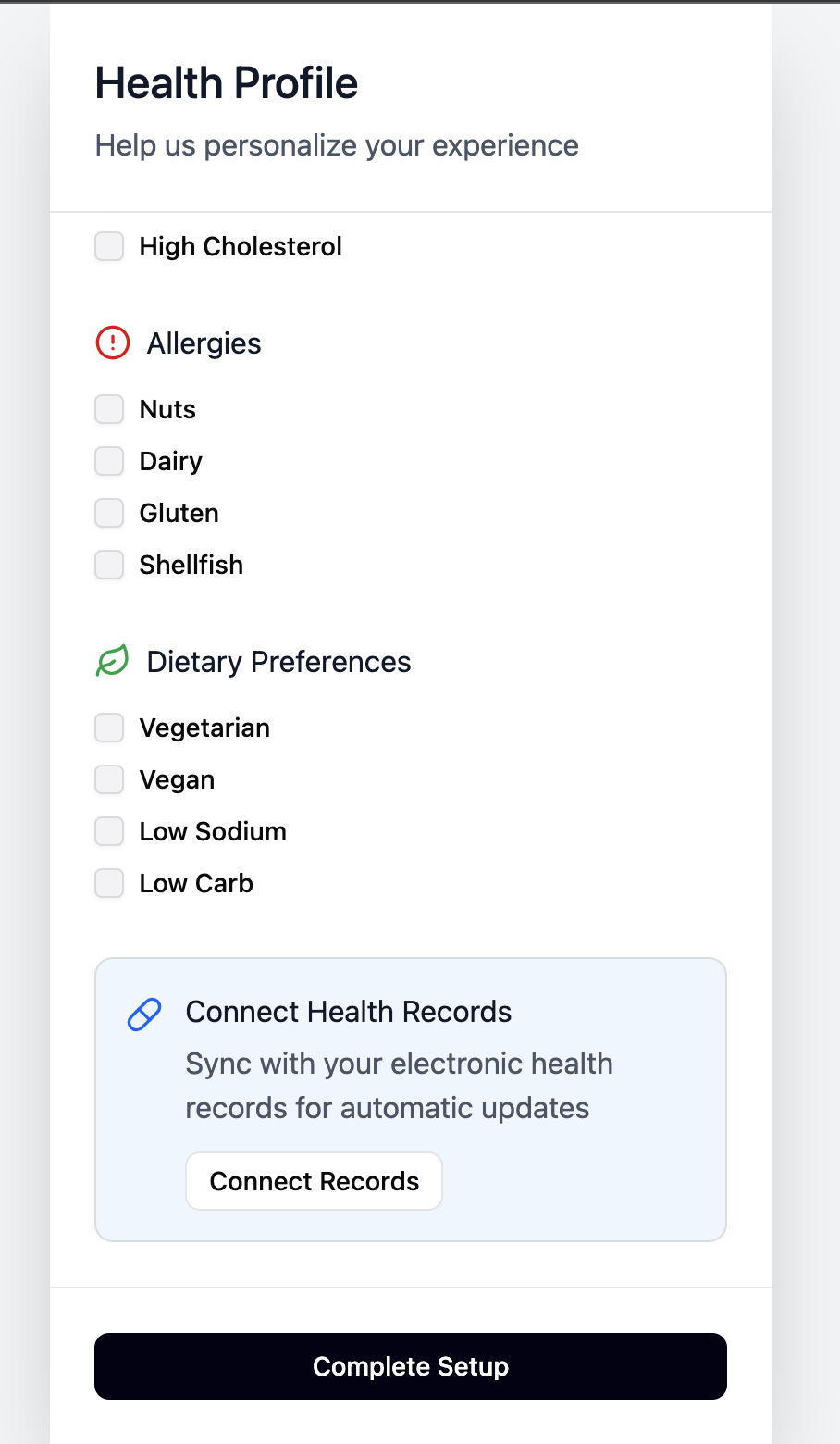The image size is (840, 1444).
Task: Click the blue pill Health Records icon
Action: 144,1015
